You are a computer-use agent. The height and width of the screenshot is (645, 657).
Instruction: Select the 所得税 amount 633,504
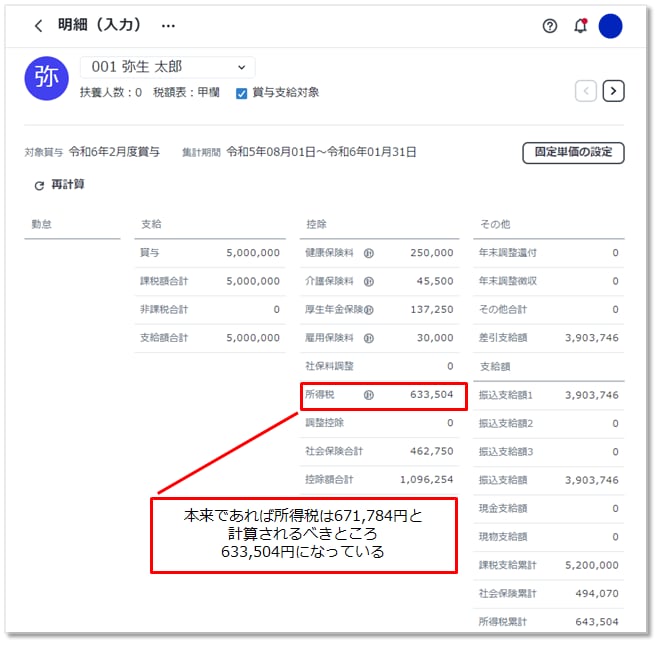pos(431,395)
